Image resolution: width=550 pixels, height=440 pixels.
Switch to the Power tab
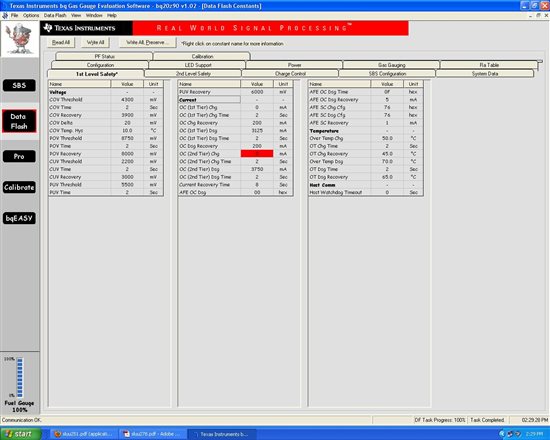point(294,65)
